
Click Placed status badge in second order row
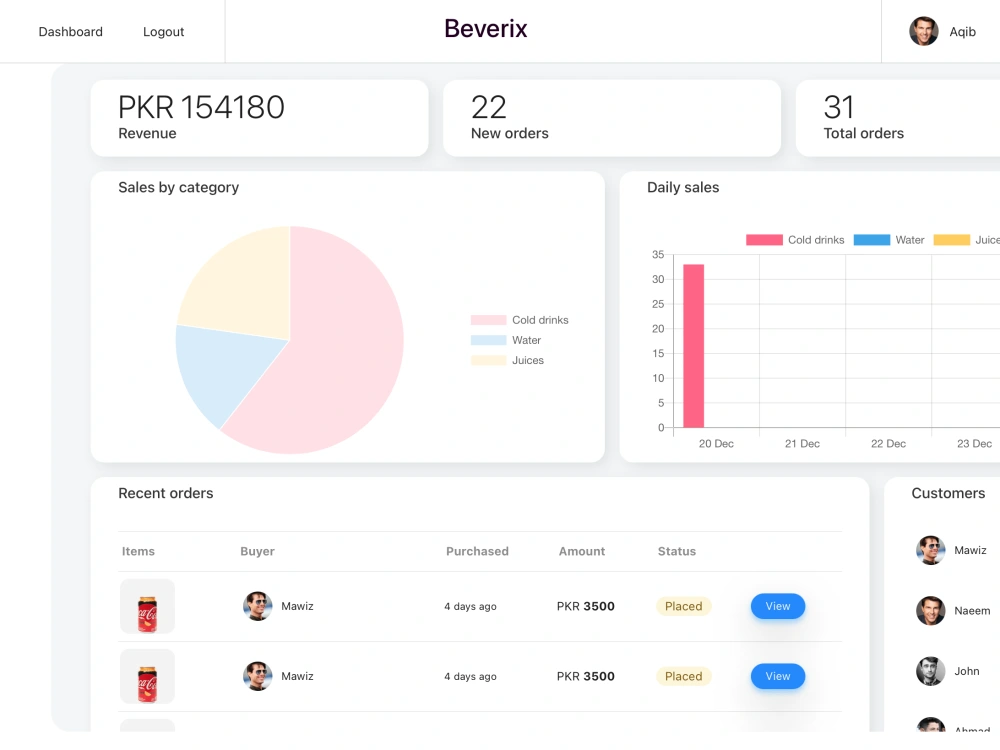[x=684, y=677]
